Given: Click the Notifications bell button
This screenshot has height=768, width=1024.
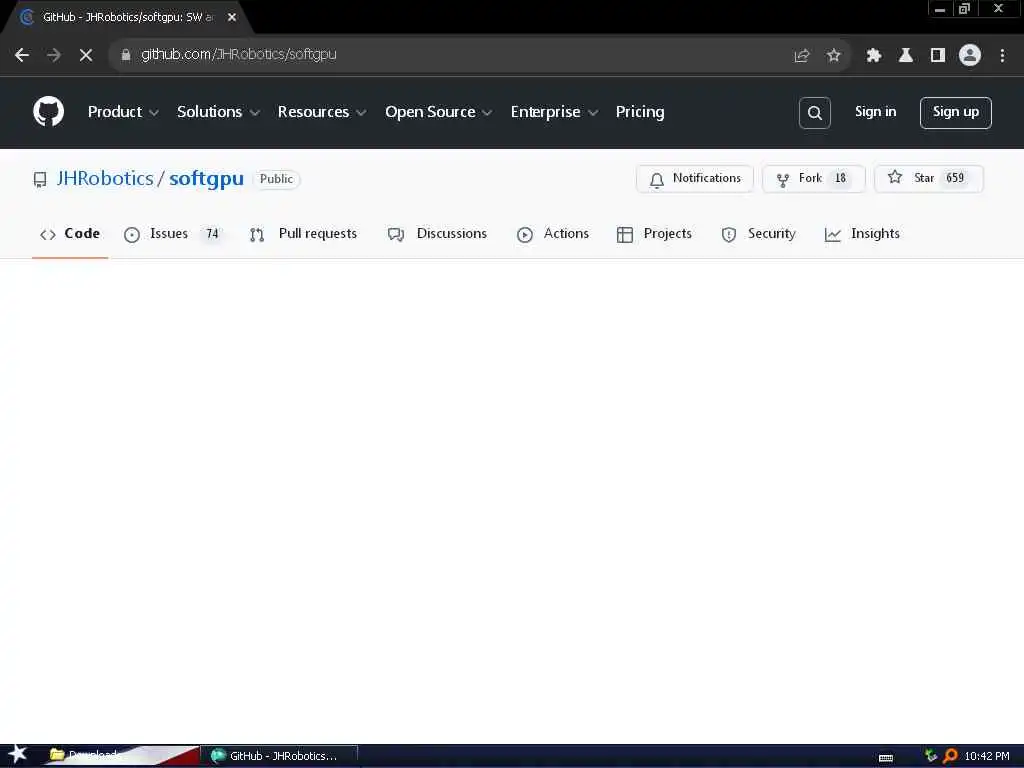Looking at the screenshot, I should pyautogui.click(x=694, y=178).
